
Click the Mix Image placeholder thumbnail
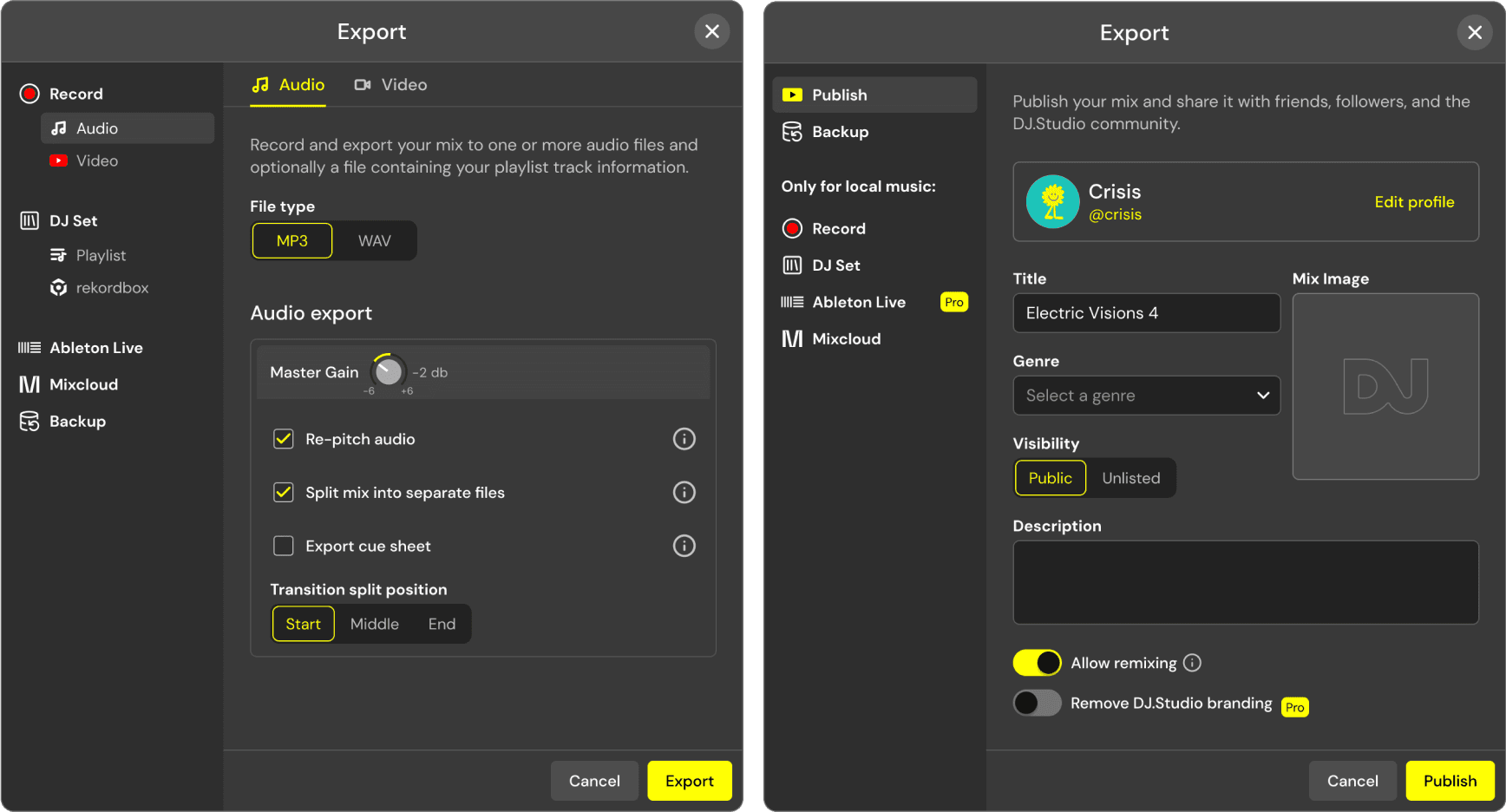click(1385, 386)
